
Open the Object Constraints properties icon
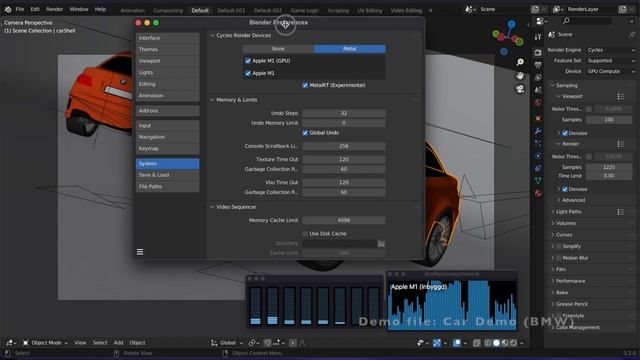point(538,168)
